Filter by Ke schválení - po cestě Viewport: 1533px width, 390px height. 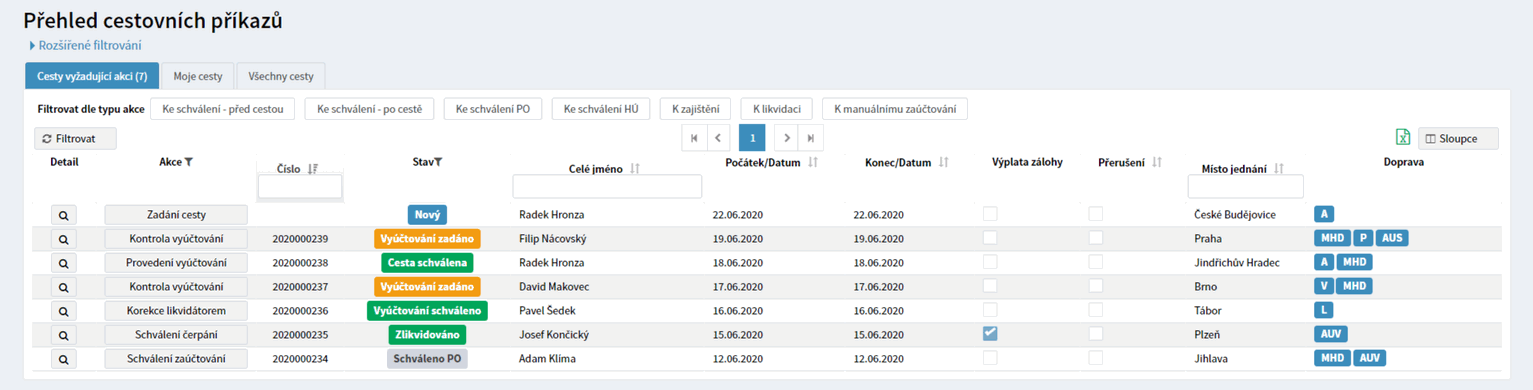tap(369, 109)
